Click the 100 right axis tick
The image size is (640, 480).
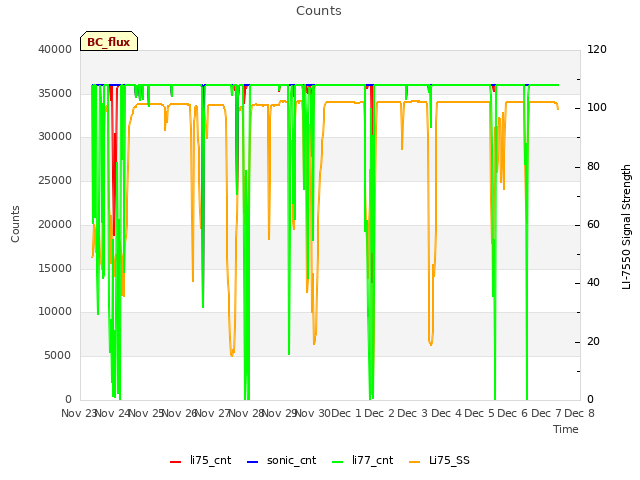(x=597, y=108)
